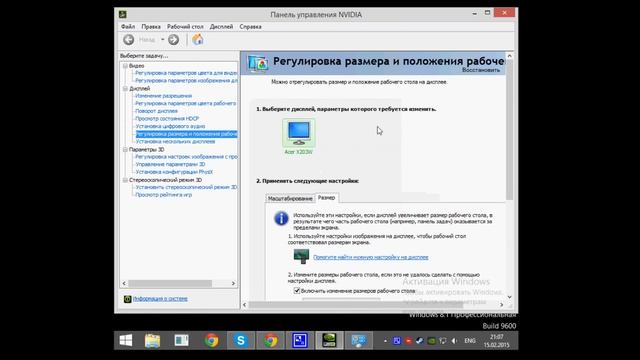
Task: Click NVIDIA logo icon in title bar
Action: 122,15
